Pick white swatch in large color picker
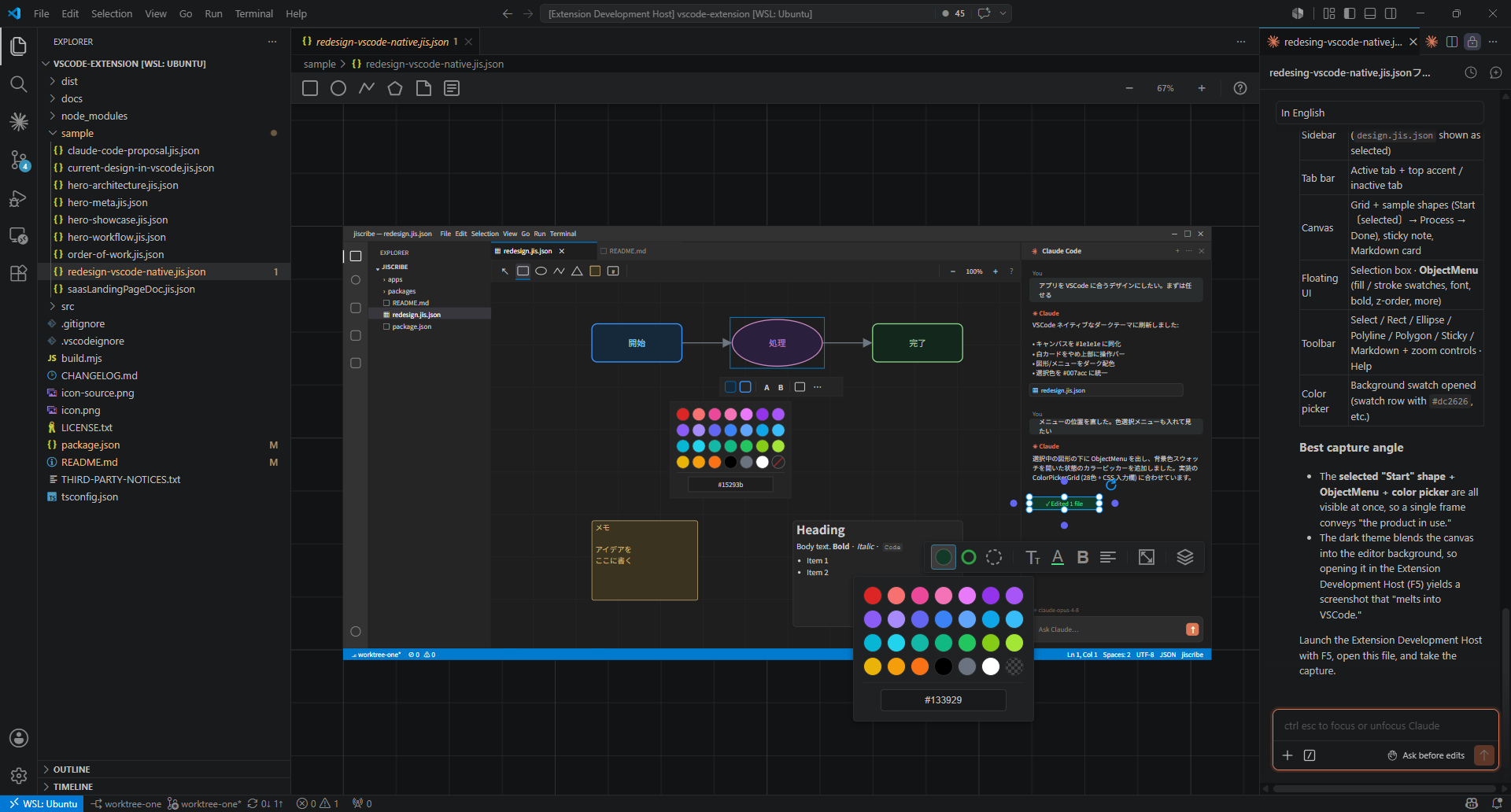Image resolution: width=1511 pixels, height=812 pixels. click(991, 666)
